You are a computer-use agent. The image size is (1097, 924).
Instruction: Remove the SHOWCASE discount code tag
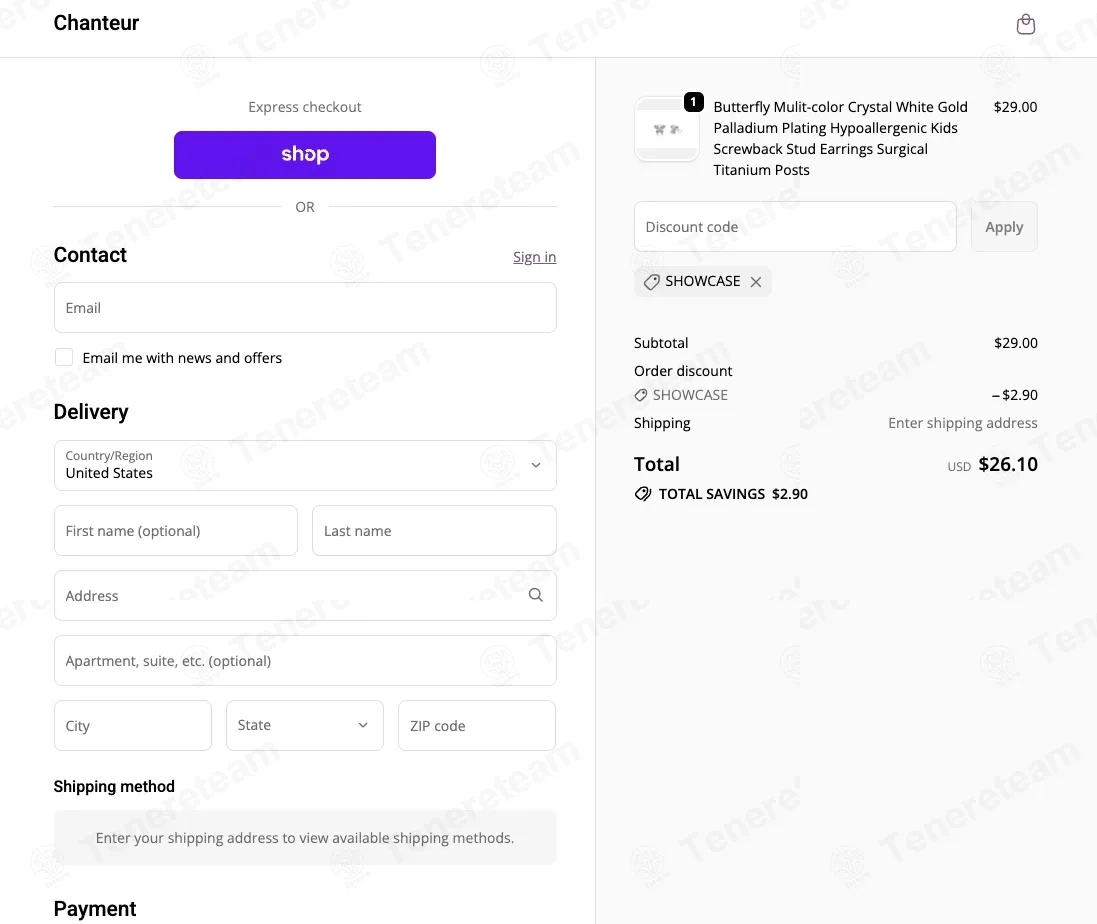point(756,282)
